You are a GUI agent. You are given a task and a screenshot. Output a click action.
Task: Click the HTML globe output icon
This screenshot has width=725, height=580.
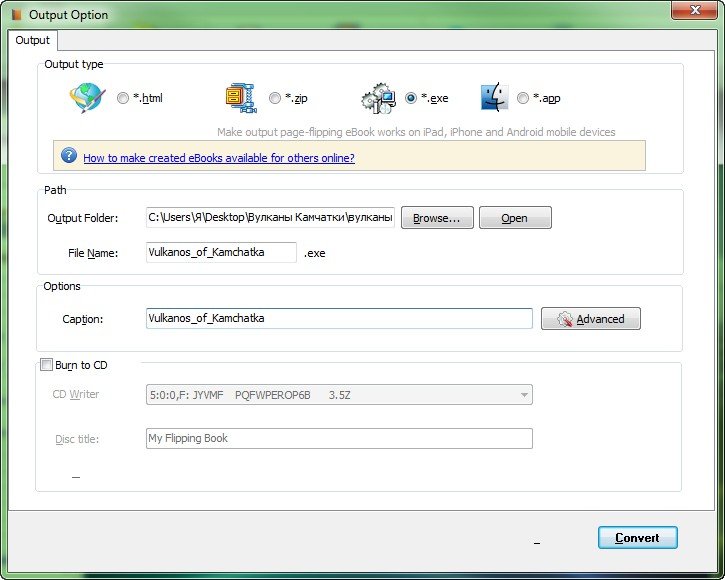pos(86,98)
